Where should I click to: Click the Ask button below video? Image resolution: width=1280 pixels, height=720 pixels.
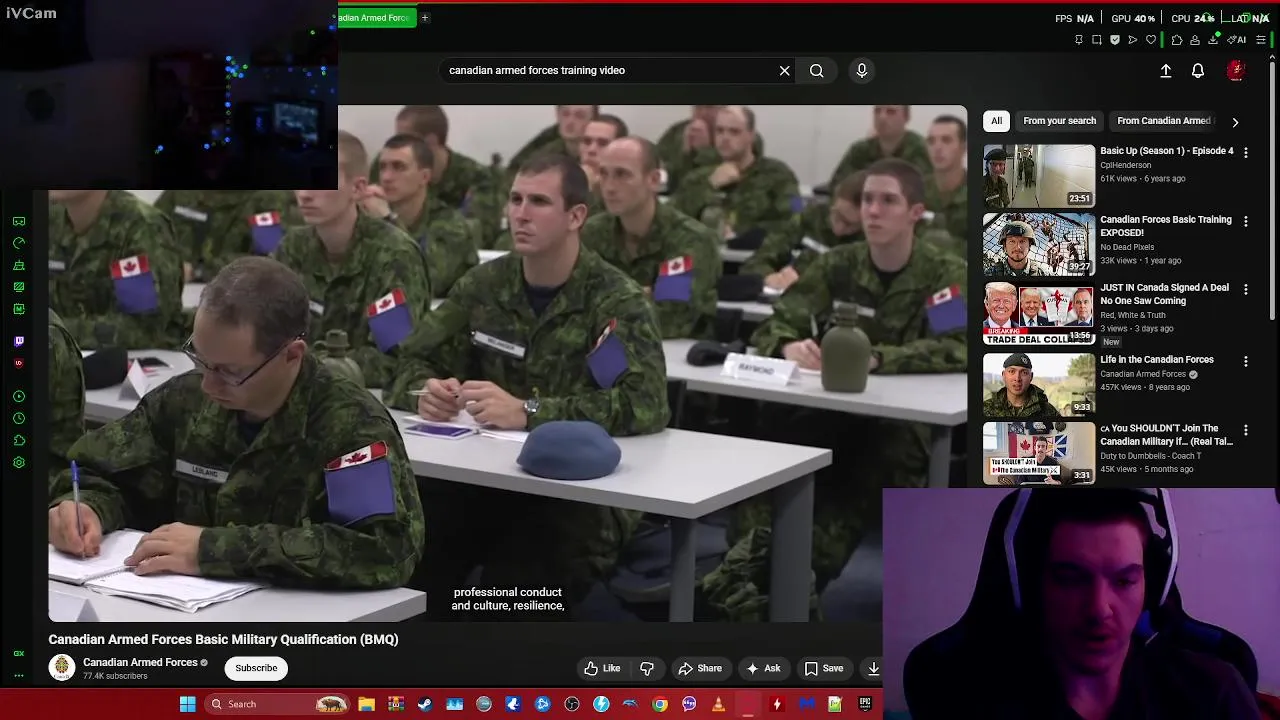763,668
